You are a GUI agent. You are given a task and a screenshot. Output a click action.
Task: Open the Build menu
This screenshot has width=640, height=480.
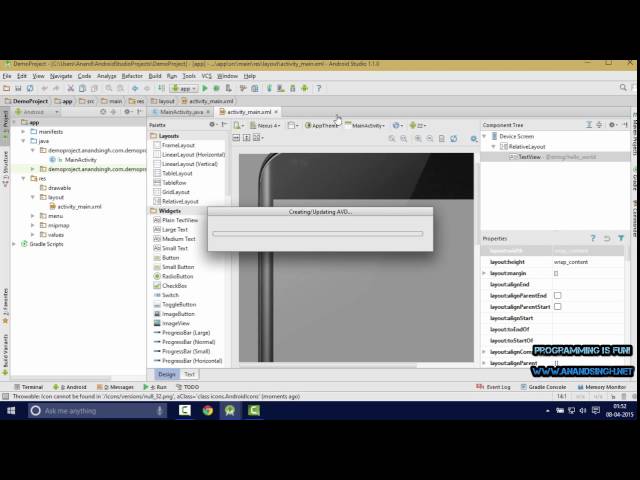pos(155,76)
